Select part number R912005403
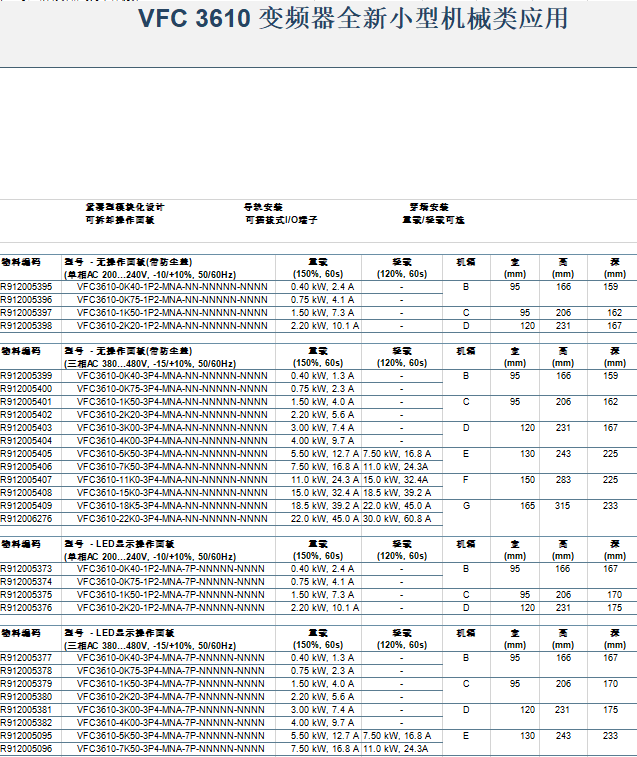This screenshot has height=757, width=637. (26, 428)
